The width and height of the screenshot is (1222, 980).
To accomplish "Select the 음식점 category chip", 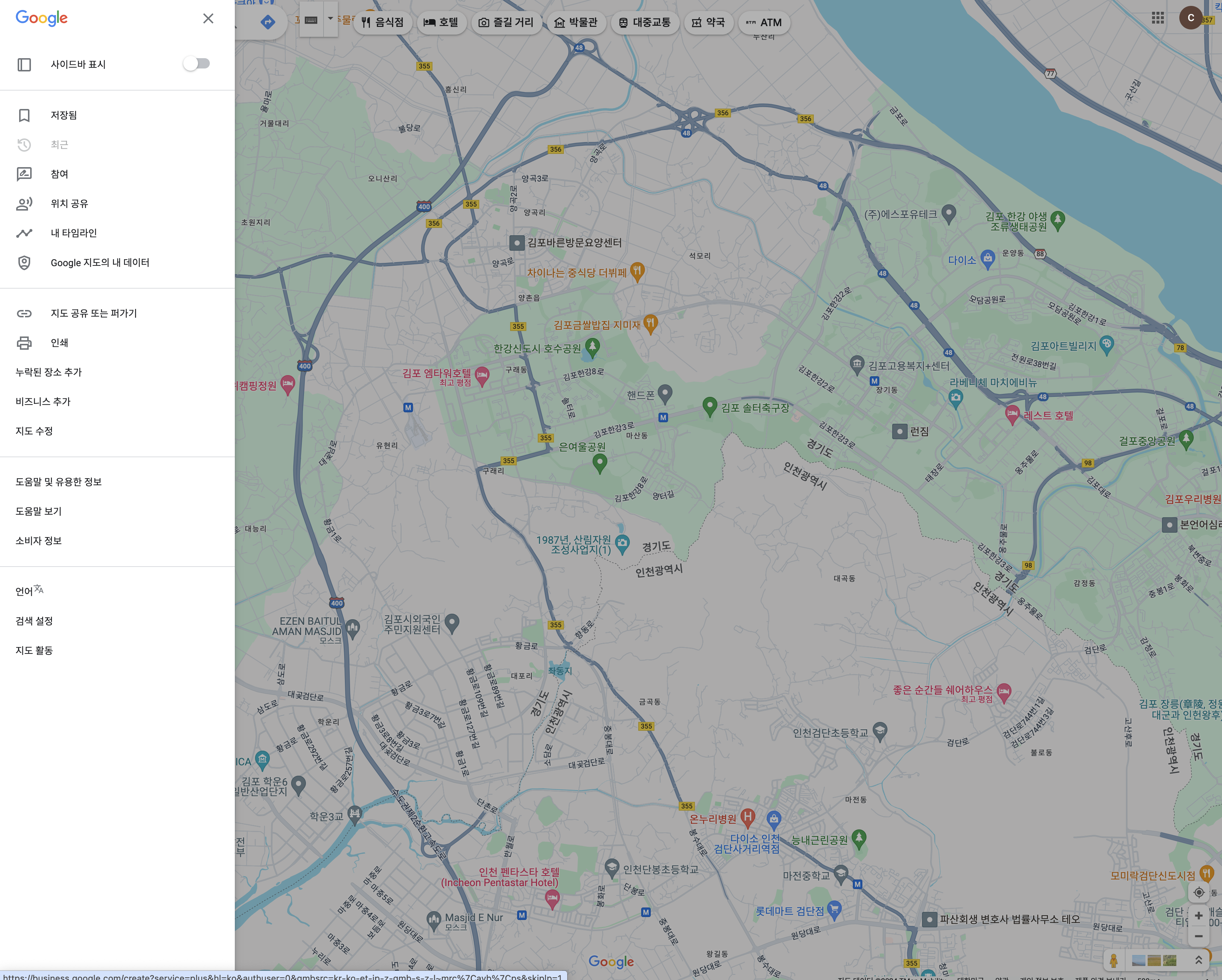I will click(x=382, y=23).
